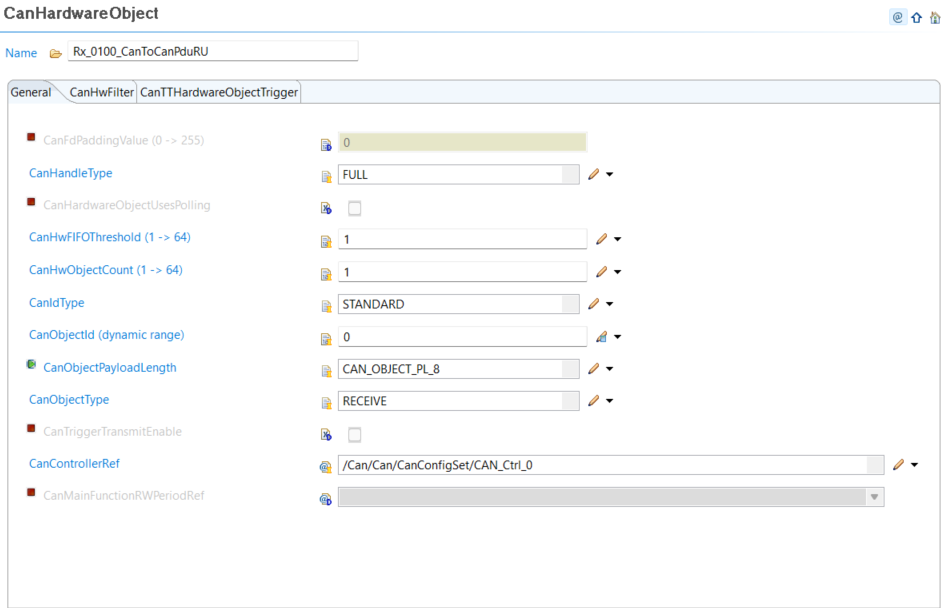
Task: Toggle the CanTriggerTransmitEnable checkbox
Action: [354, 434]
